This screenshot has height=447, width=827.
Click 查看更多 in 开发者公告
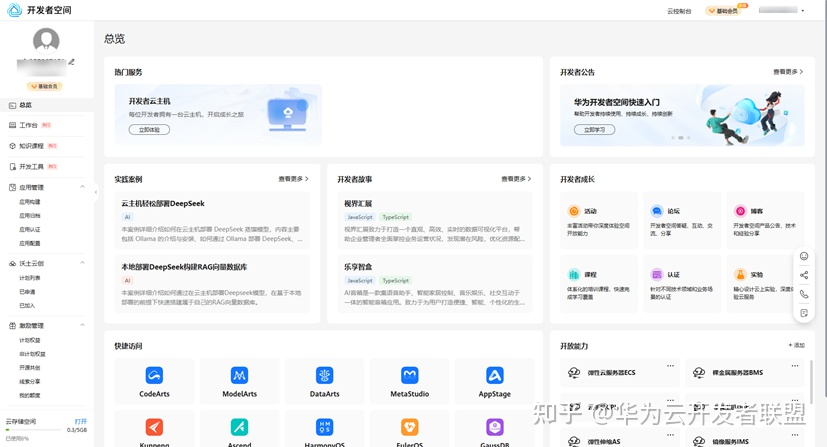point(788,72)
